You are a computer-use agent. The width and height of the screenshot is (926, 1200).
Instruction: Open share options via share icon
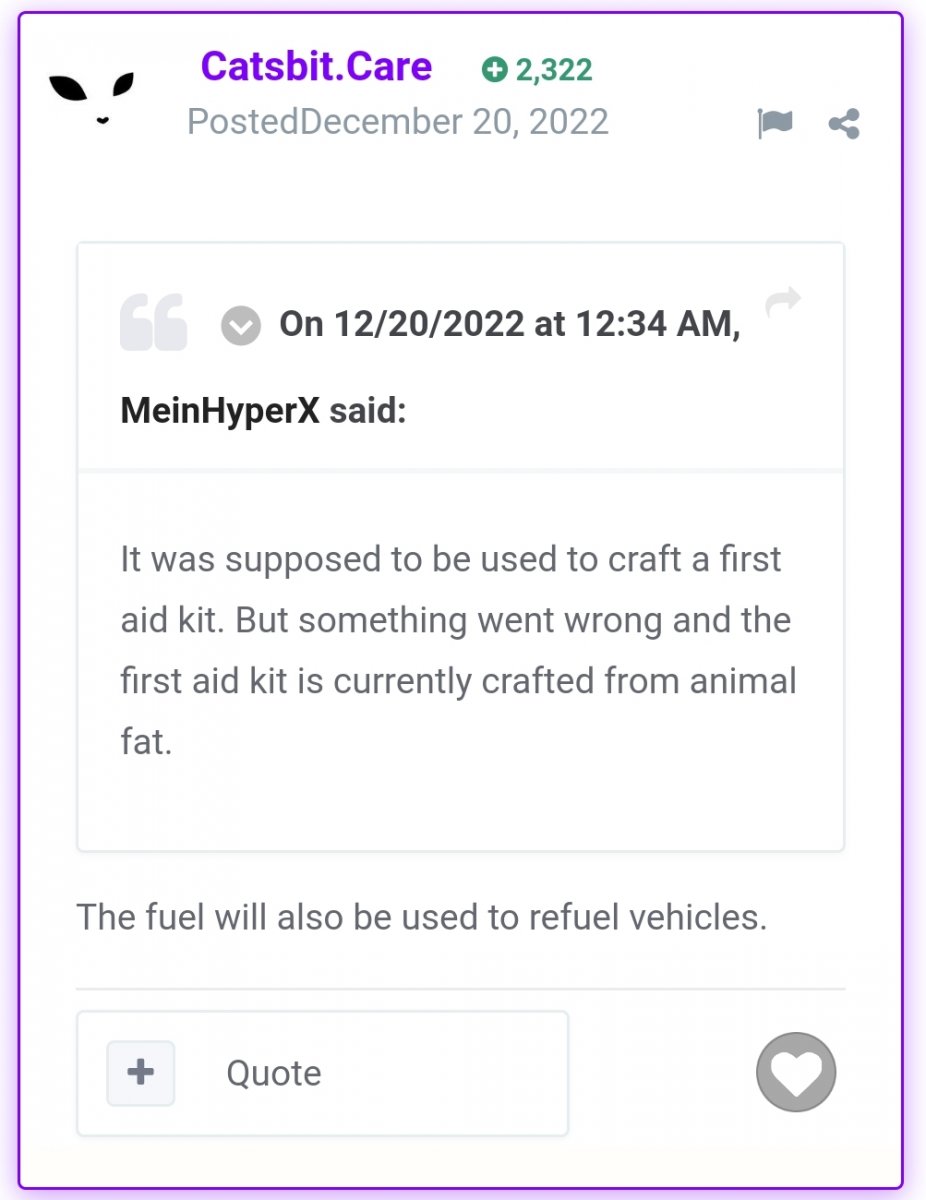(844, 124)
